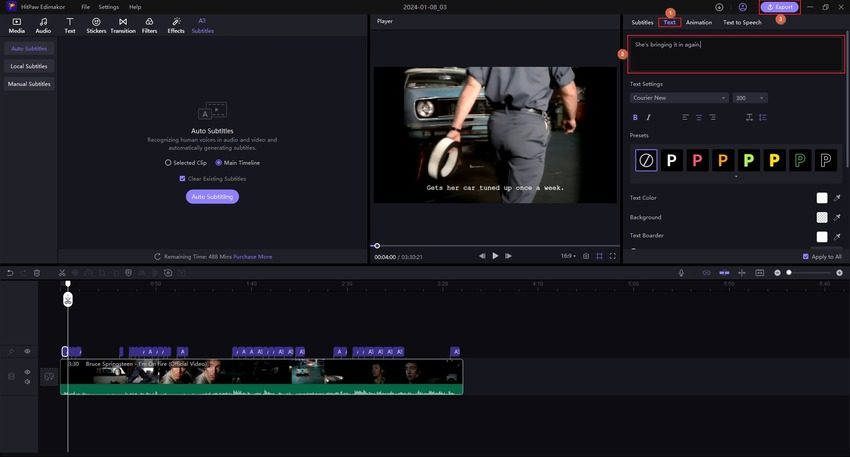Click the undo arrow in timeline toolbar

[x=10, y=273]
